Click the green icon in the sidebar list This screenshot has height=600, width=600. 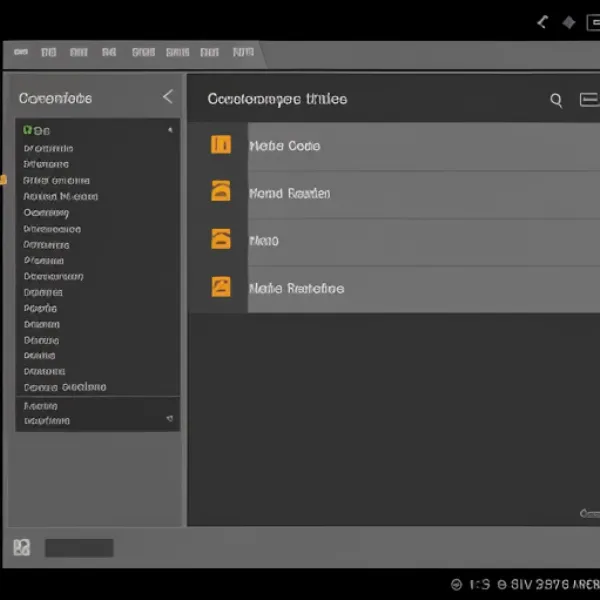click(27, 130)
